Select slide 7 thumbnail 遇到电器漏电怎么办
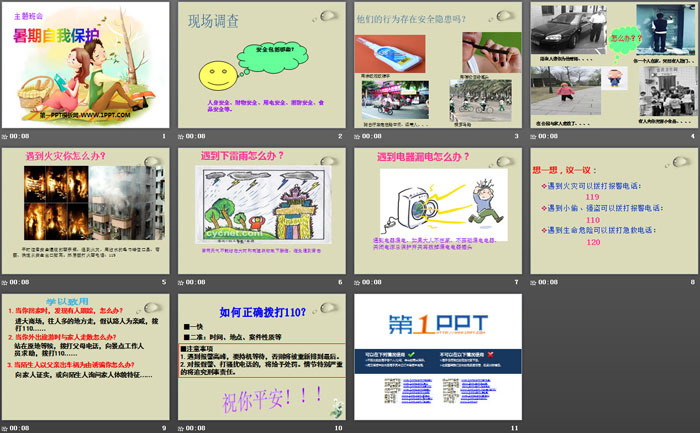The image size is (700, 433). 438,211
